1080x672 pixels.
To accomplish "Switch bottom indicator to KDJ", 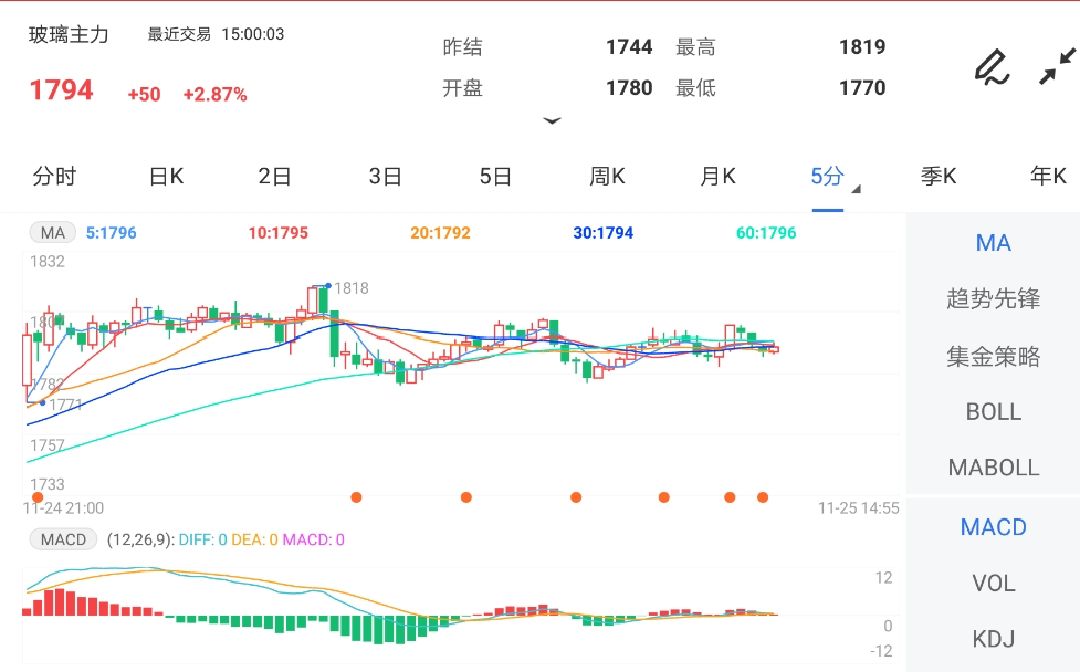I will [993, 639].
